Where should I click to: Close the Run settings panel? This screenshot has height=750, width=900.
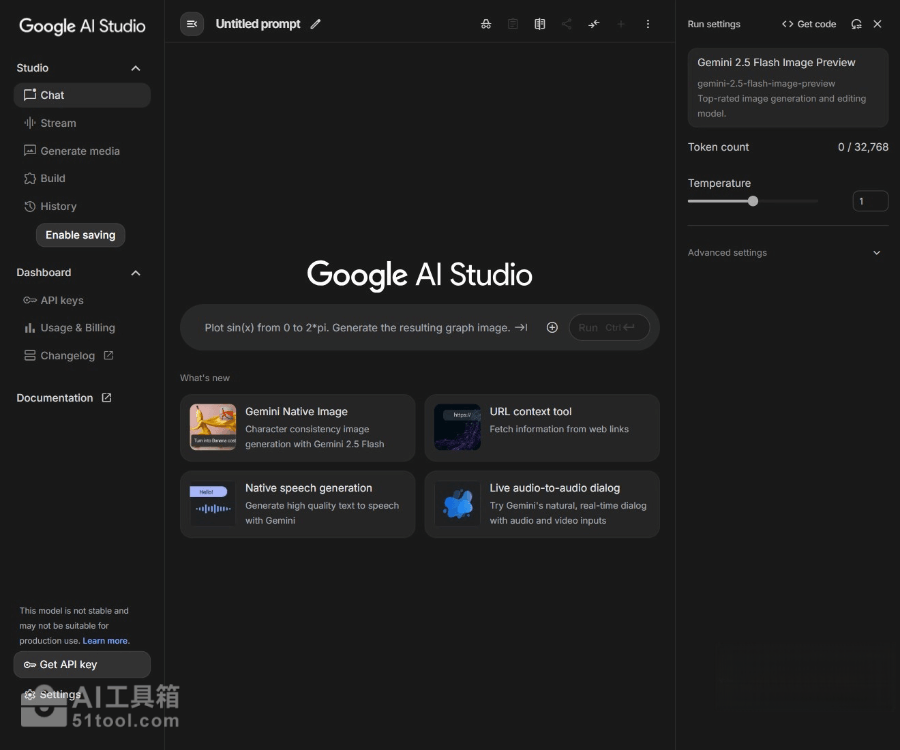coord(877,24)
